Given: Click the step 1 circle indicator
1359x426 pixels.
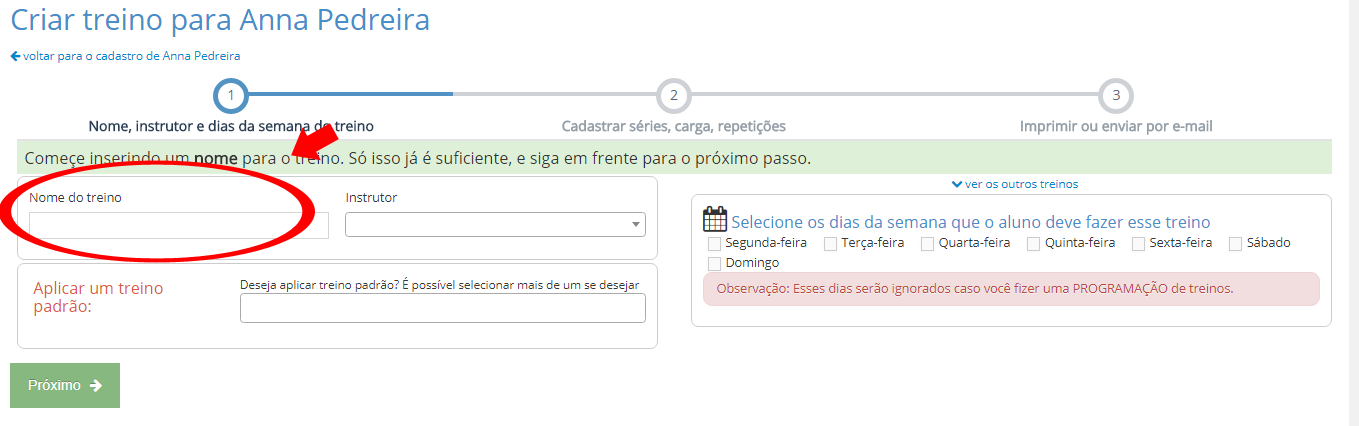Looking at the screenshot, I should [231, 96].
